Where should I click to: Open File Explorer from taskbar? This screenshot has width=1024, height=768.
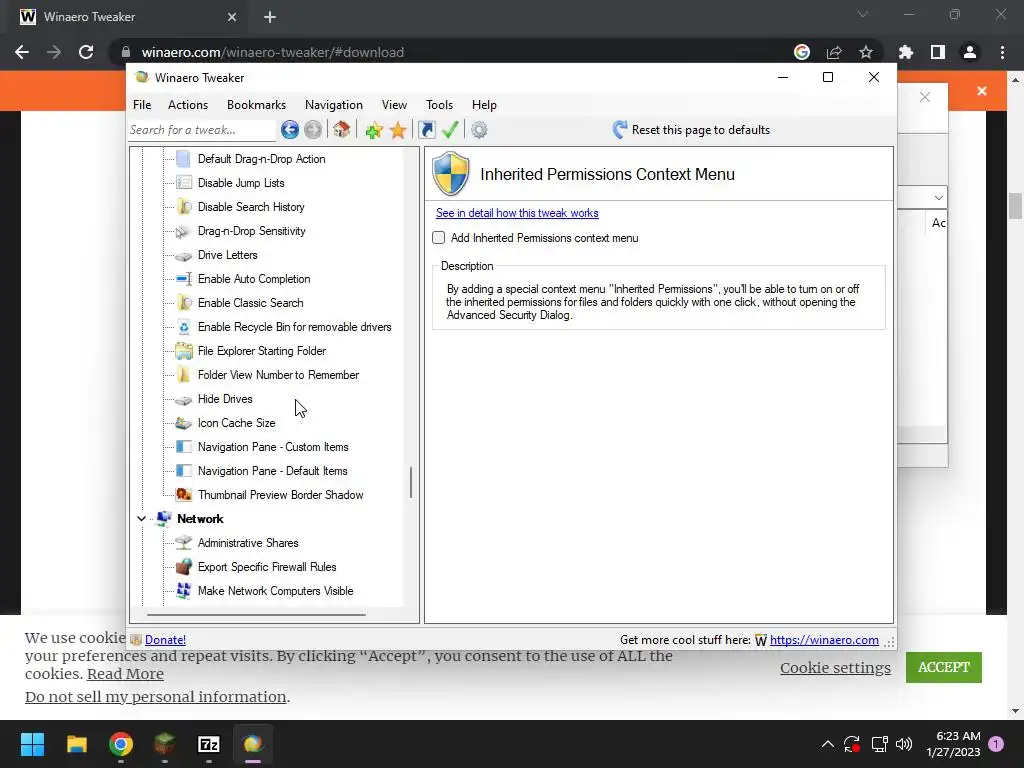[x=77, y=744]
